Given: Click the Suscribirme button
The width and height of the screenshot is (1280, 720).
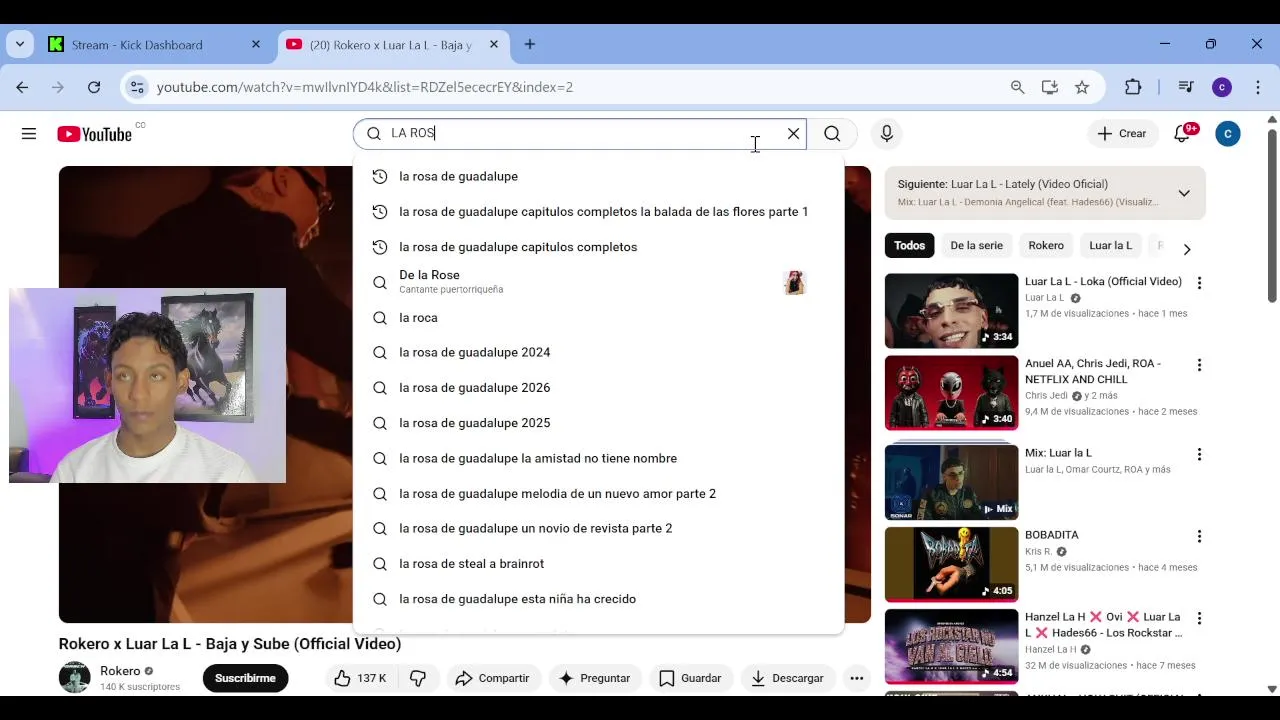Looking at the screenshot, I should [245, 678].
